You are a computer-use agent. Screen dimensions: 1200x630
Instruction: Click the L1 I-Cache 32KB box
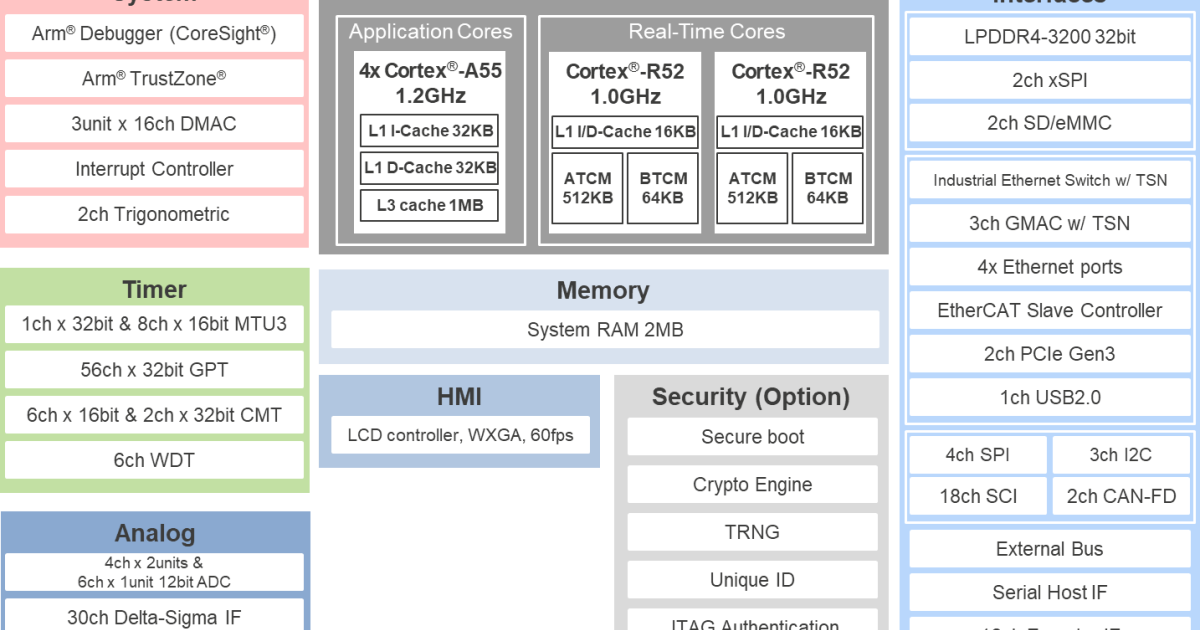click(430, 131)
